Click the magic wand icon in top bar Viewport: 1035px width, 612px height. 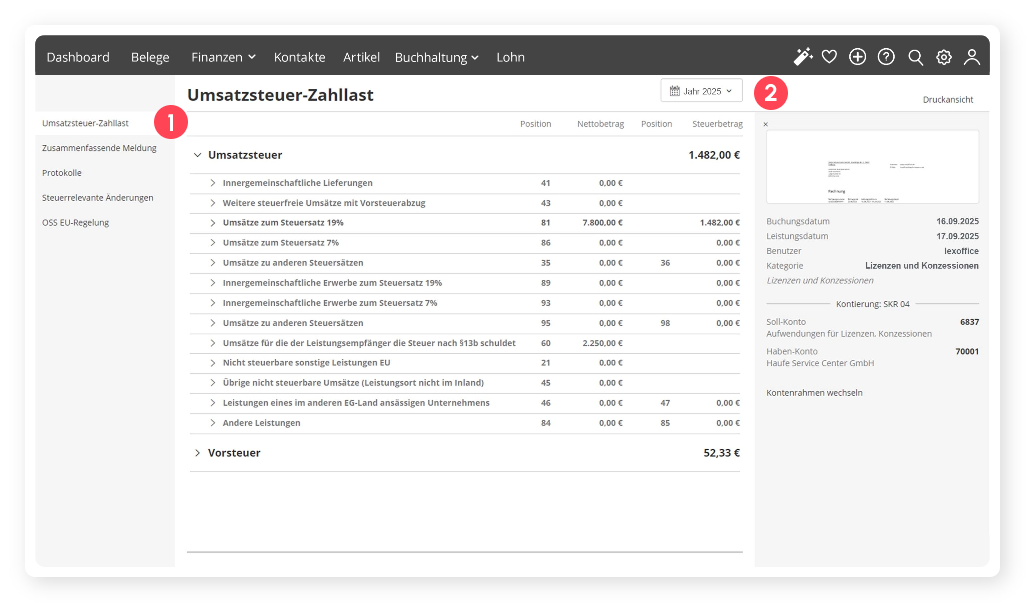[802, 57]
